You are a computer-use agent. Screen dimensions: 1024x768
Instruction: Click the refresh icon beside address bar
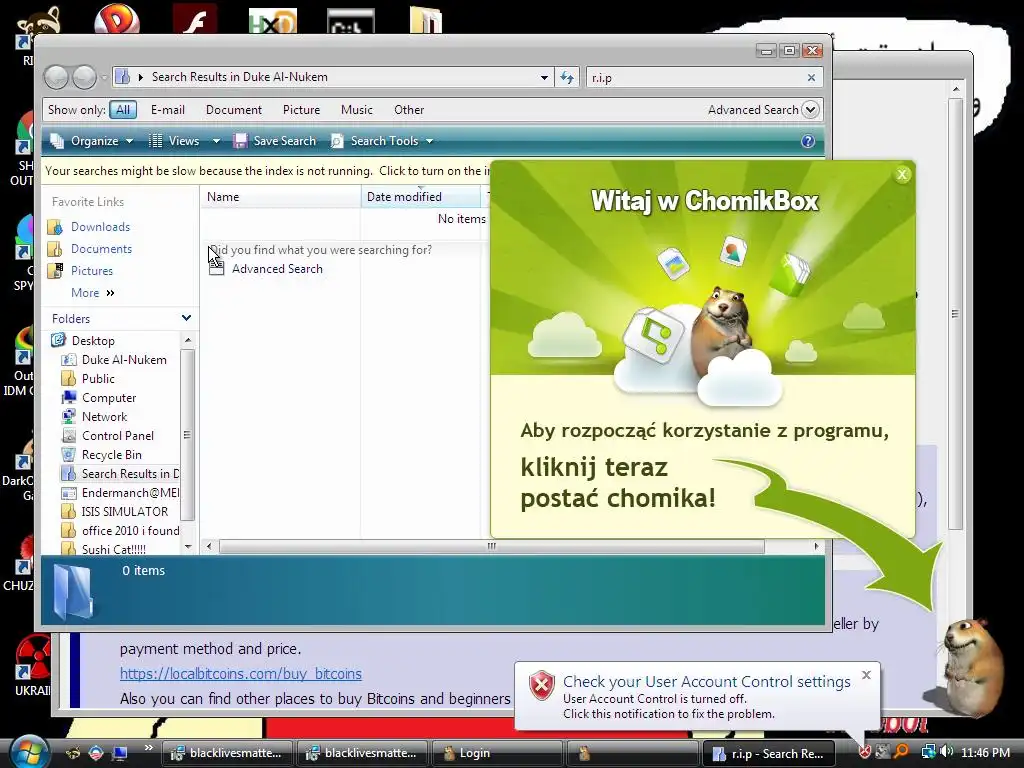point(567,78)
